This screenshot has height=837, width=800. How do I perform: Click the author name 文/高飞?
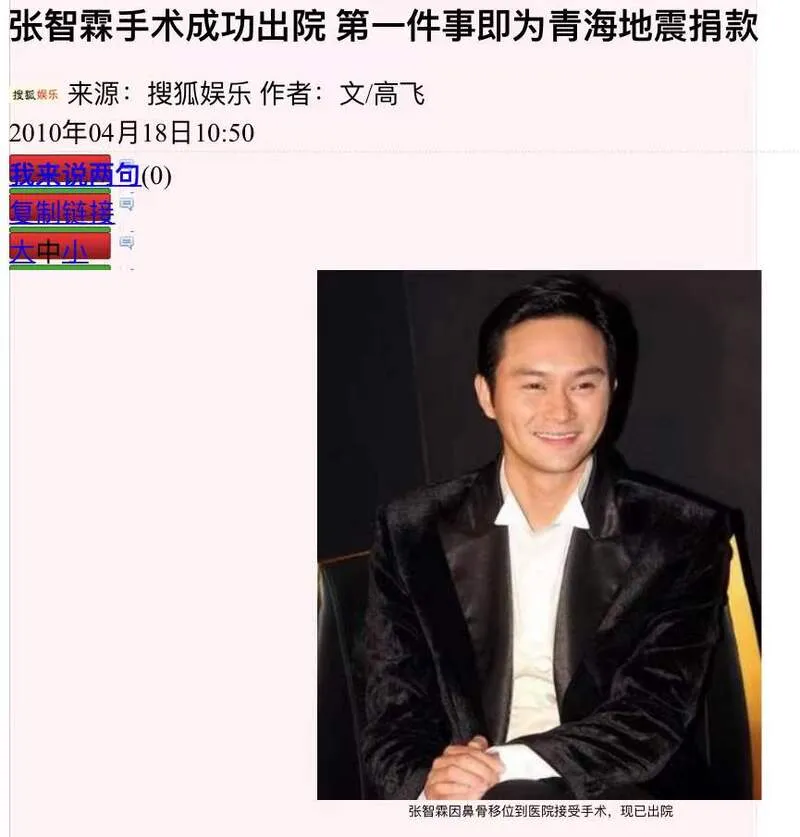[x=382, y=94]
